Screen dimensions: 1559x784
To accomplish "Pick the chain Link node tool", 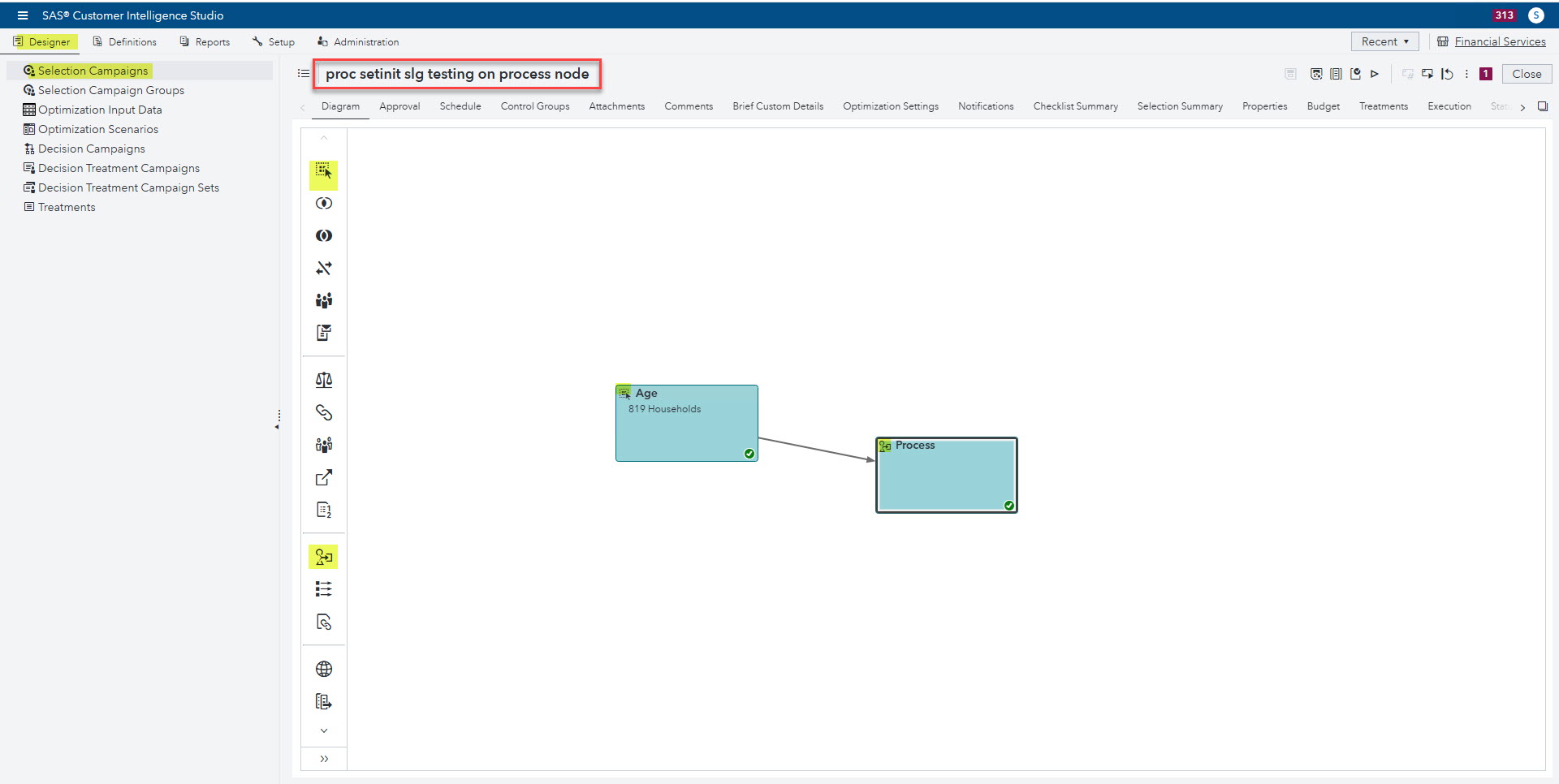I will click(323, 412).
